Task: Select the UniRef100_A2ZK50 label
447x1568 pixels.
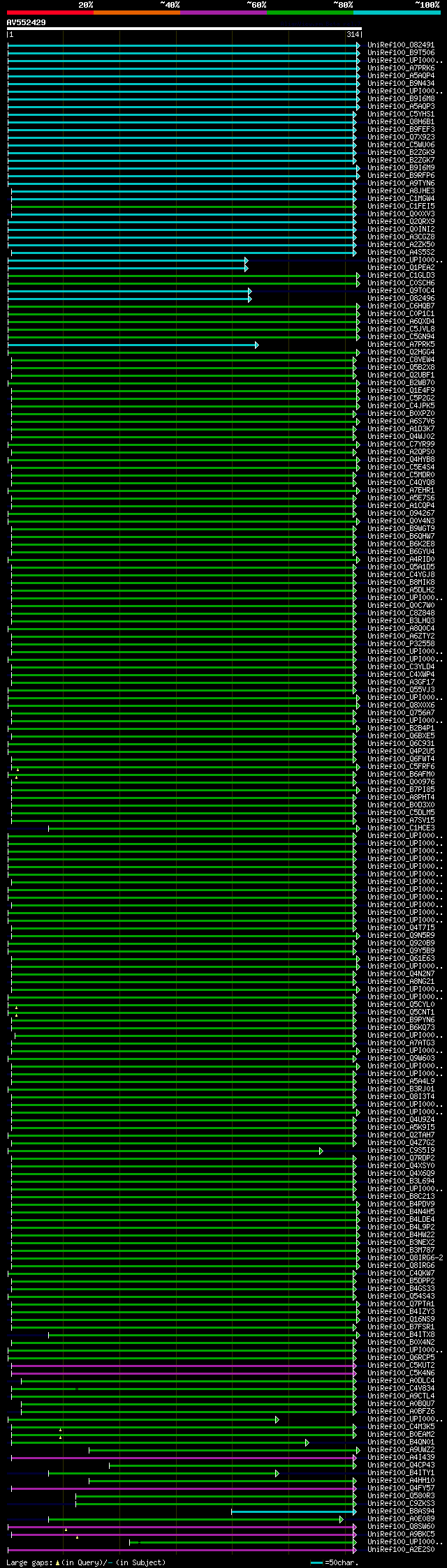Action: coord(401,245)
